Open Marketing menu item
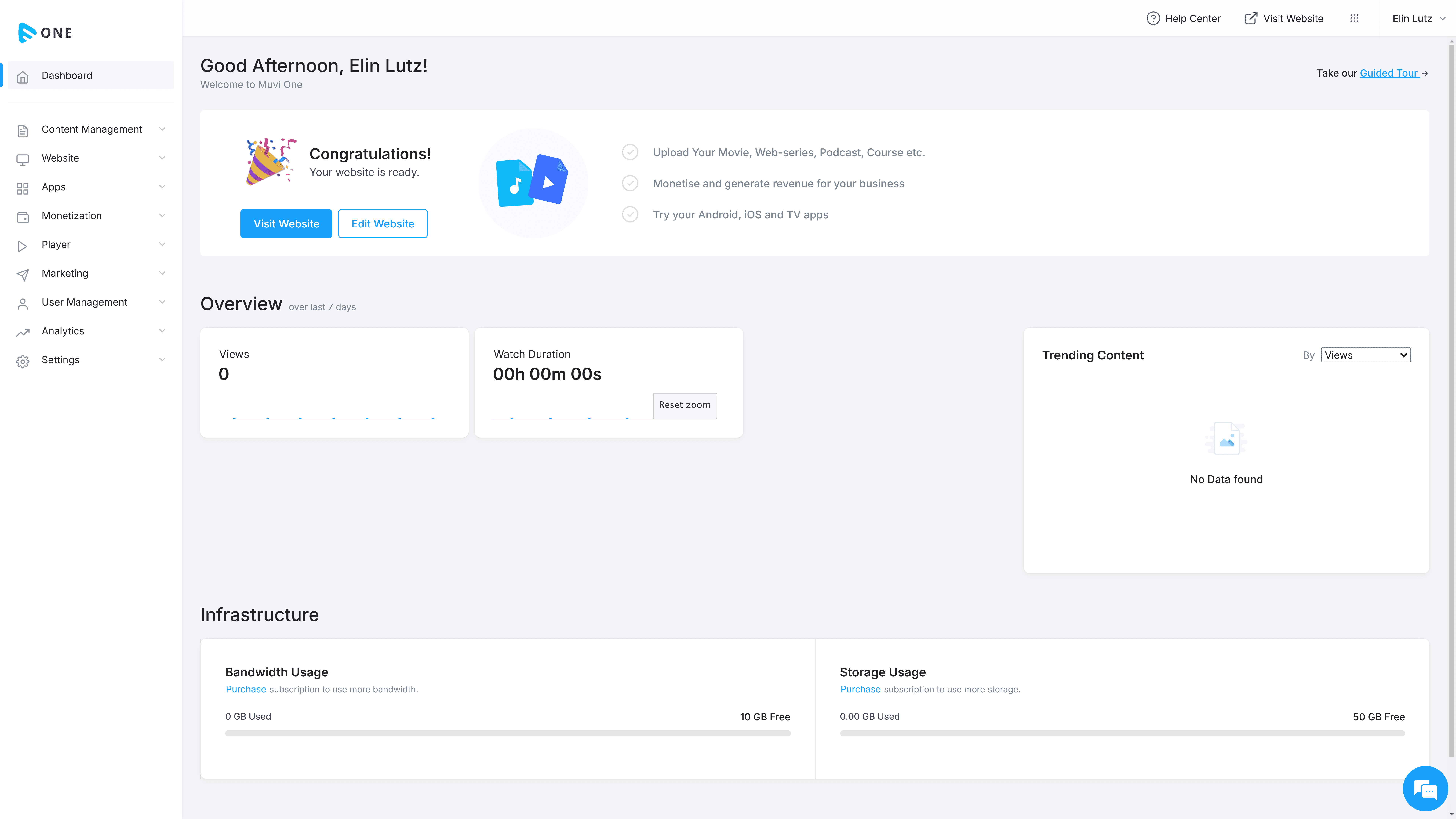 91,274
